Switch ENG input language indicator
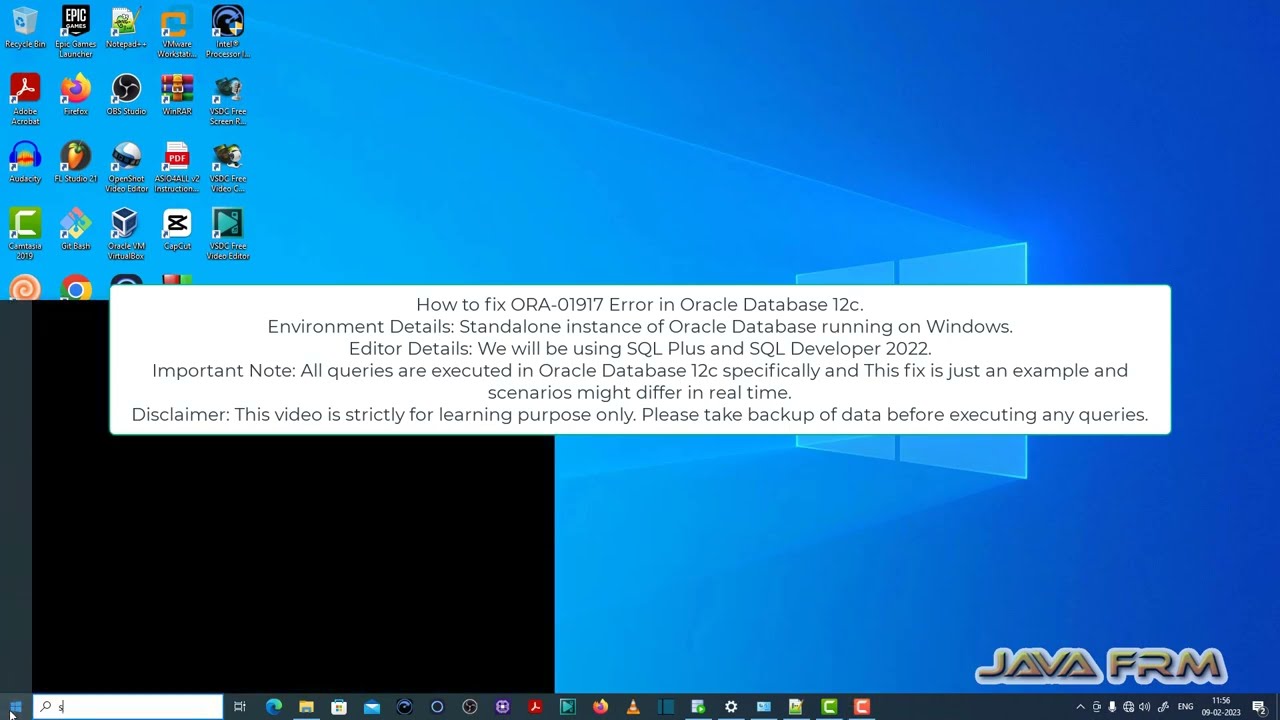1280x720 pixels. [1186, 707]
